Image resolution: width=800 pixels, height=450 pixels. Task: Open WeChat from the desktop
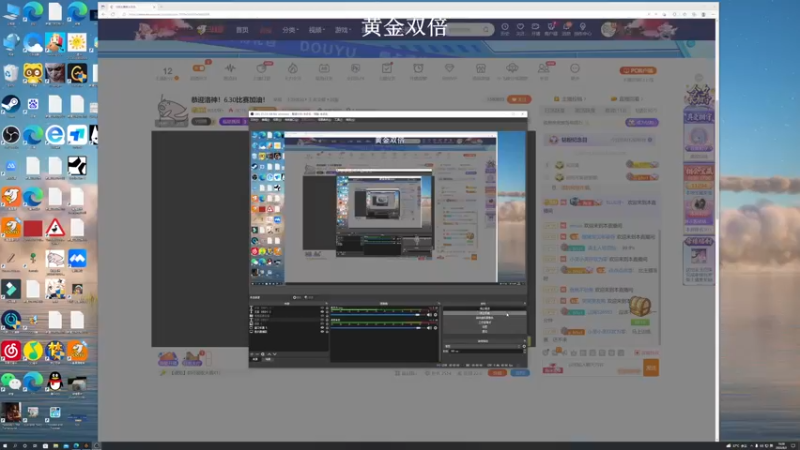tap(11, 382)
